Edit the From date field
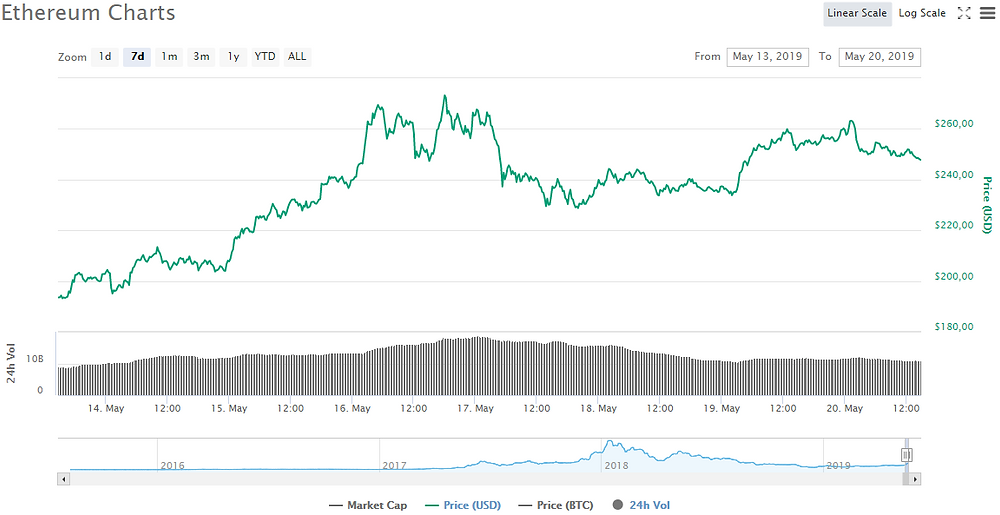This screenshot has height=515, width=1000. point(767,57)
